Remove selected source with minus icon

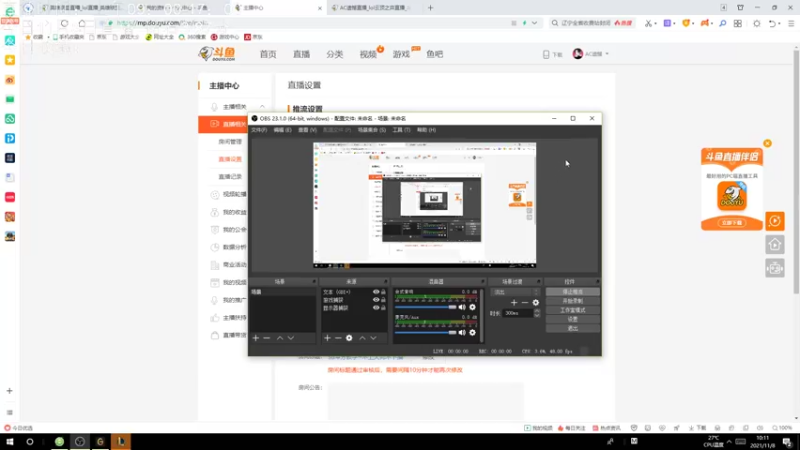[x=338, y=338]
